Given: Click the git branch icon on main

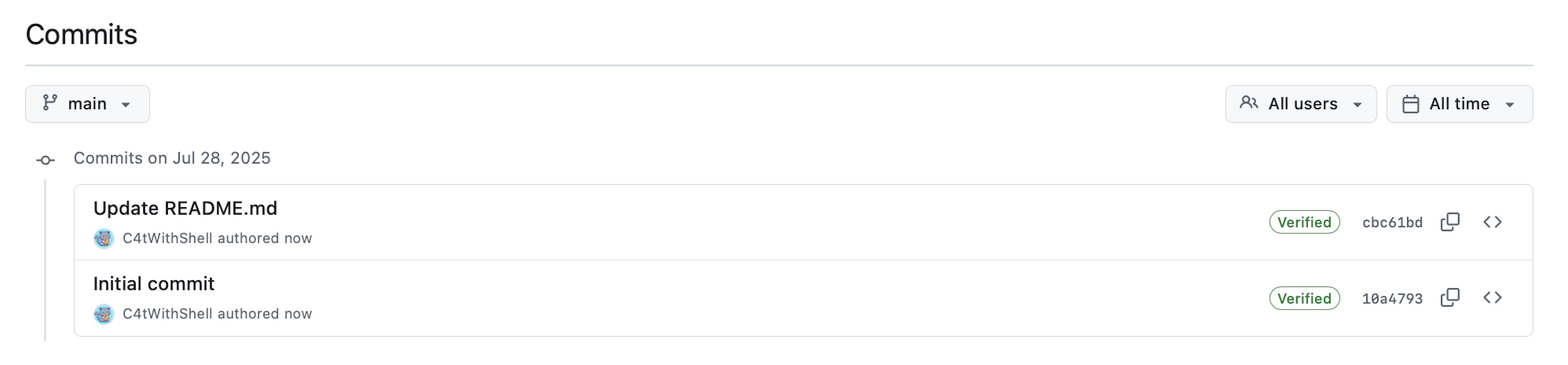Looking at the screenshot, I should click(x=50, y=103).
